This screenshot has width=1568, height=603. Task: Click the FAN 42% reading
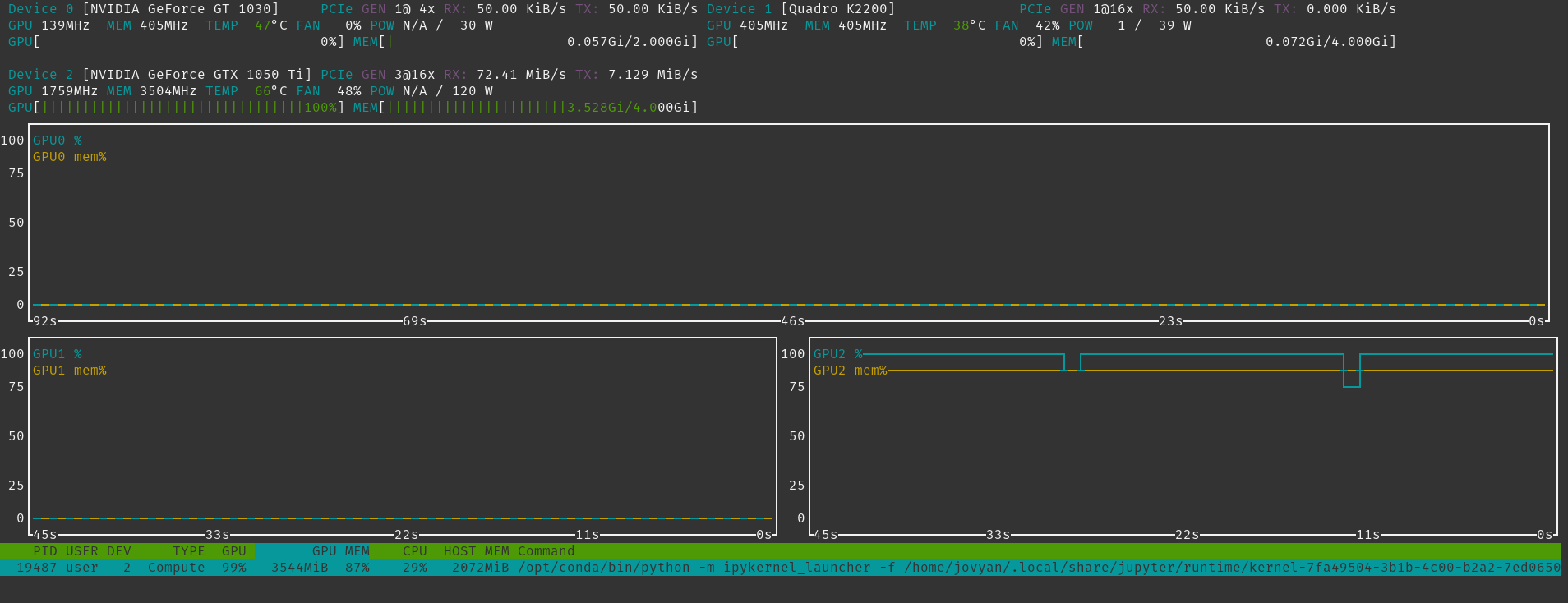click(1027, 25)
